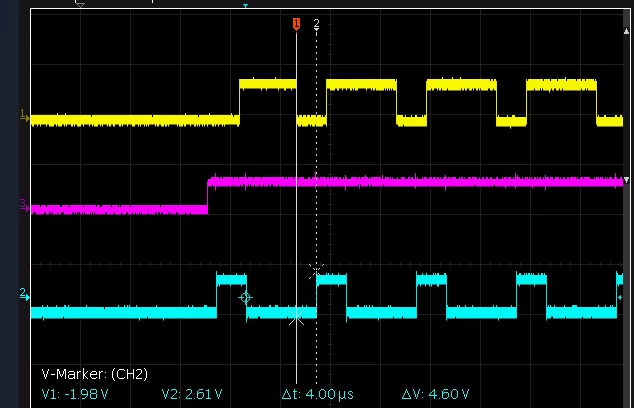Click the 'V-Marker: (CH2)' label
Screen dimensions: 634x408
(x=95, y=374)
